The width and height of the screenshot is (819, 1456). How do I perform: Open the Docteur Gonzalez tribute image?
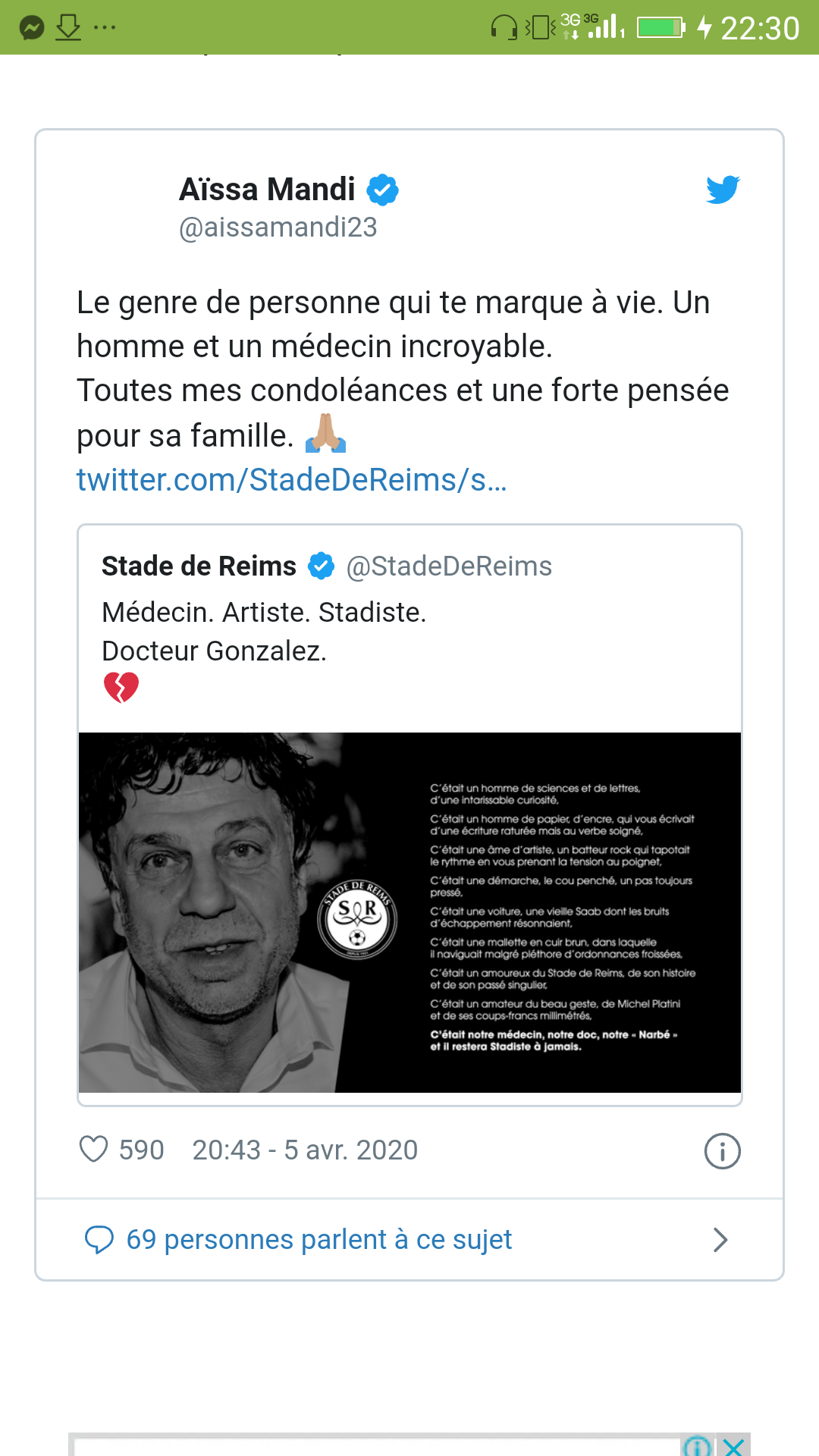point(409,912)
